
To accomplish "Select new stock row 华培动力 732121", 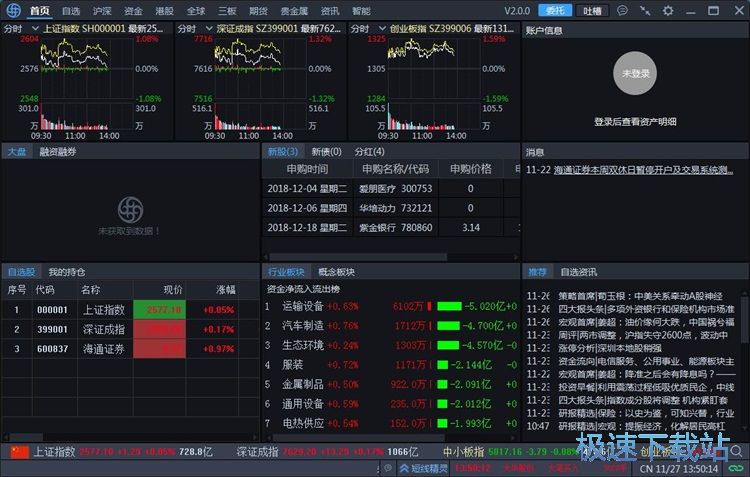I will (391, 208).
